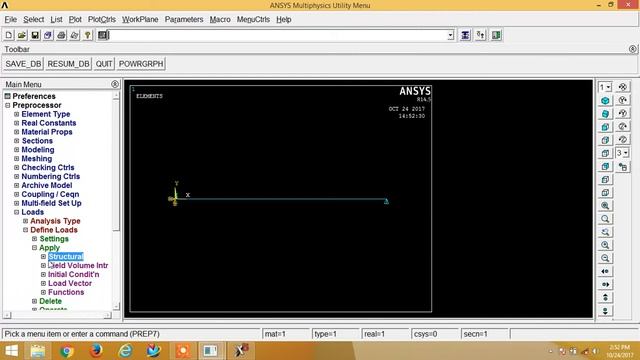Select Functions in tree
640x360 pixels.
click(66, 292)
